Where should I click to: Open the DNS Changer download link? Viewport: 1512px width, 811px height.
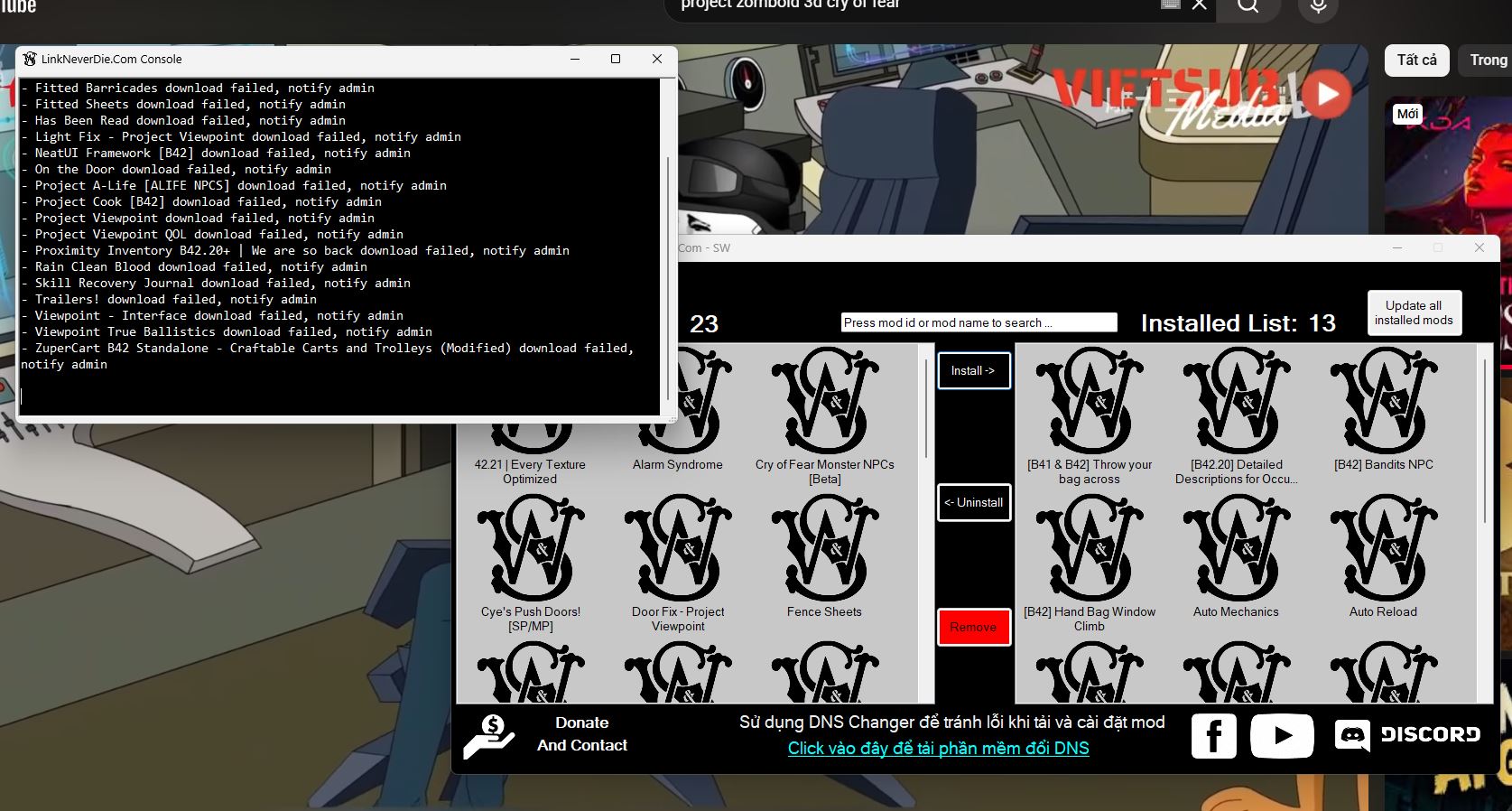pos(938,748)
